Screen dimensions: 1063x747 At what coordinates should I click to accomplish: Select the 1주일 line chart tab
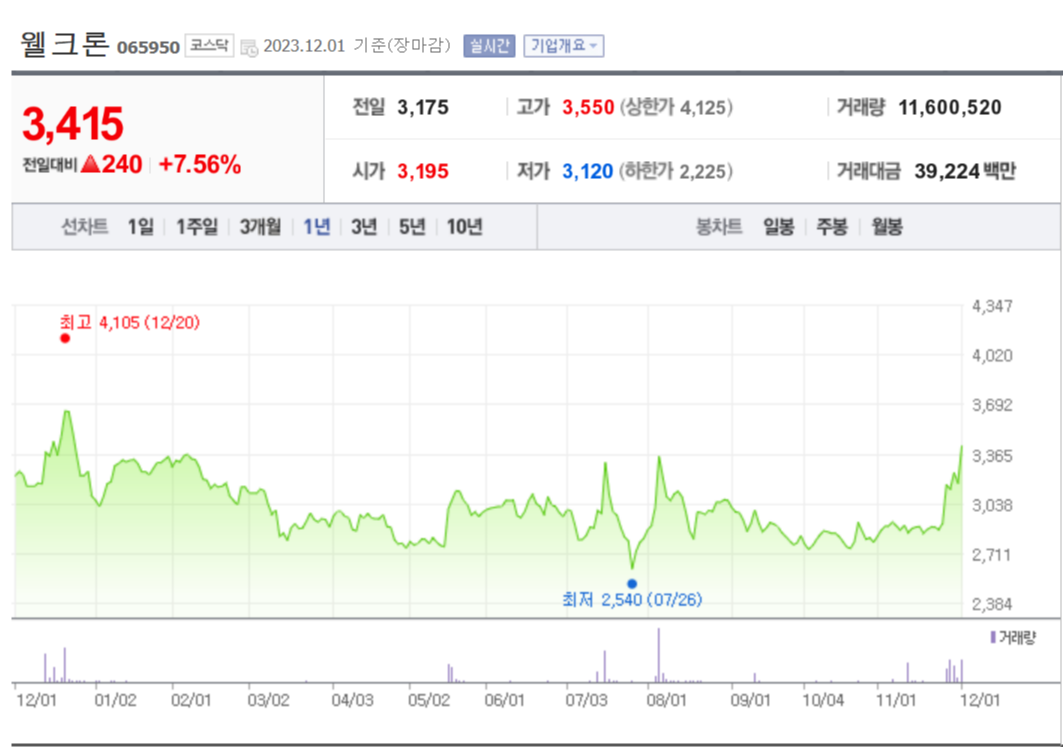[x=197, y=226]
